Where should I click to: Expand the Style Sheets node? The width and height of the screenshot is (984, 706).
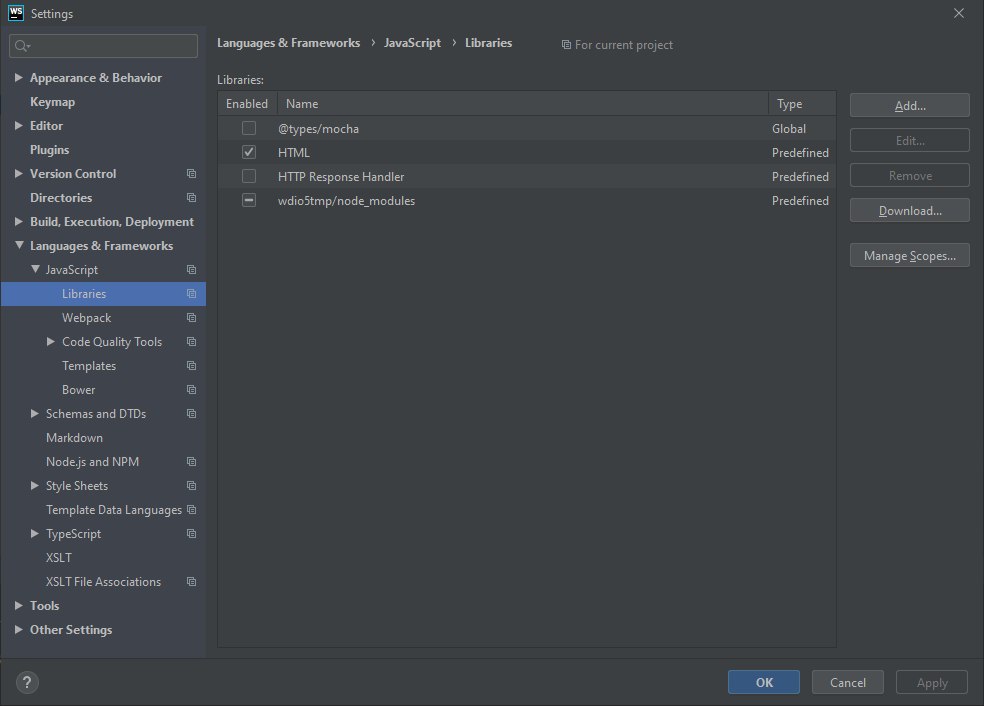35,486
